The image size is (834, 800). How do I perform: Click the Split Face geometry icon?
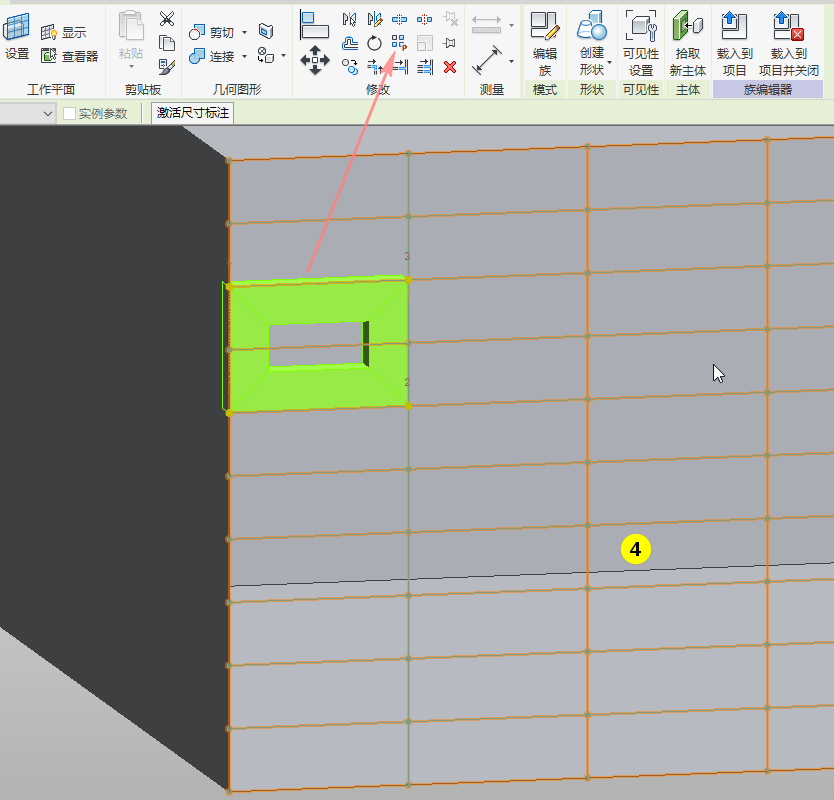click(266, 31)
